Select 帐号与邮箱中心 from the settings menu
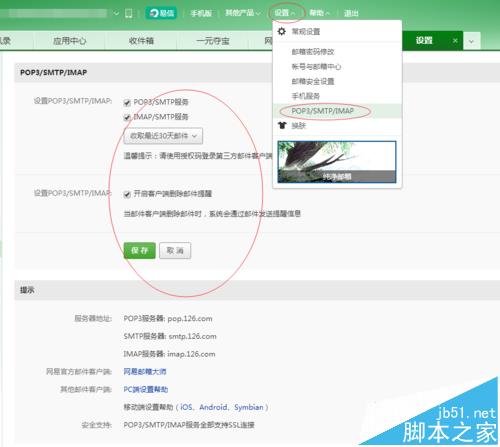This screenshot has height=447, width=500. click(x=316, y=67)
